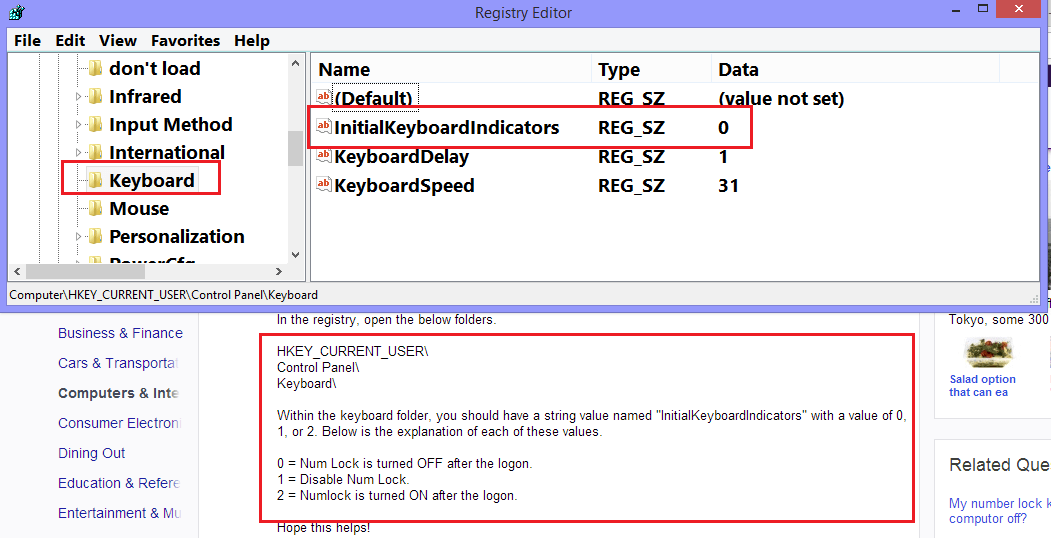Viewport: 1051px width, 538px height.
Task: Click the don't load folder icon
Action: click(x=95, y=69)
